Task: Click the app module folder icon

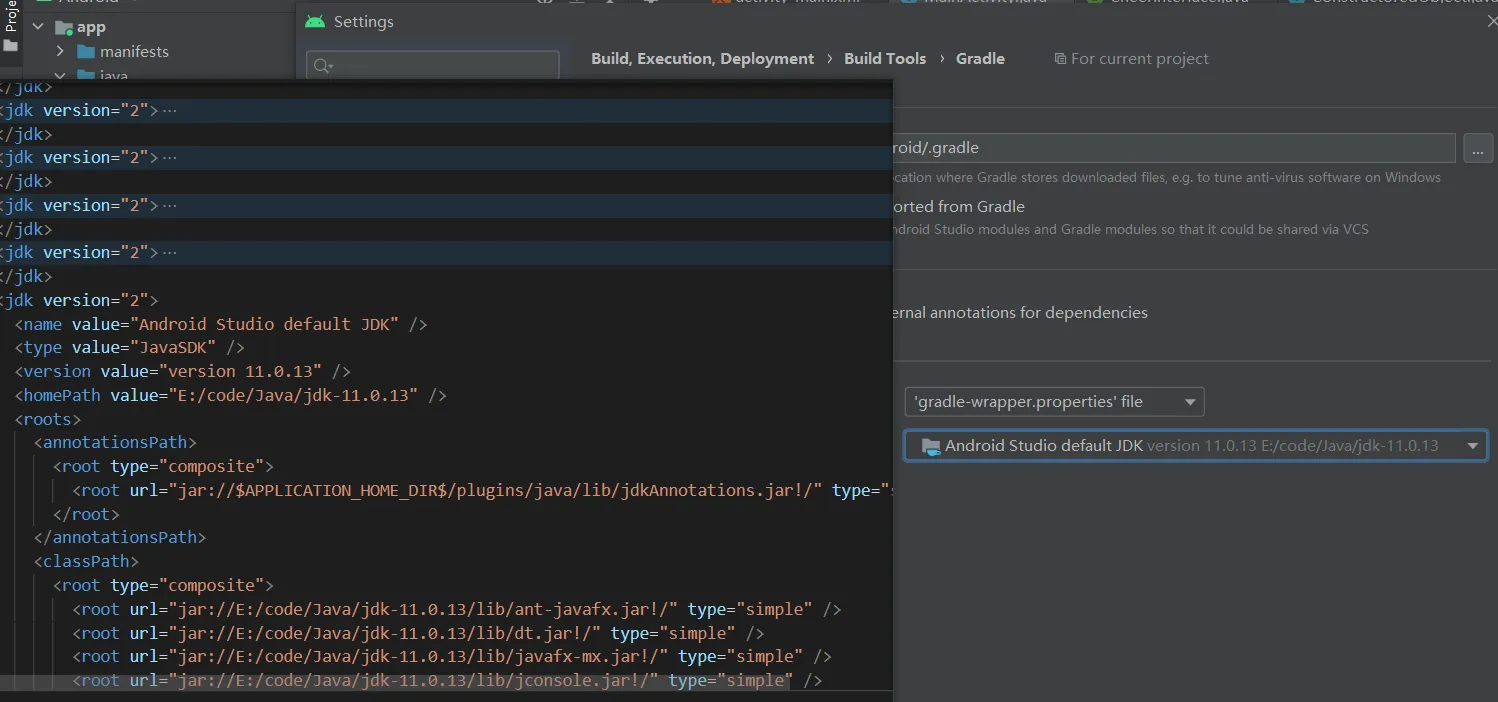Action: [64, 28]
